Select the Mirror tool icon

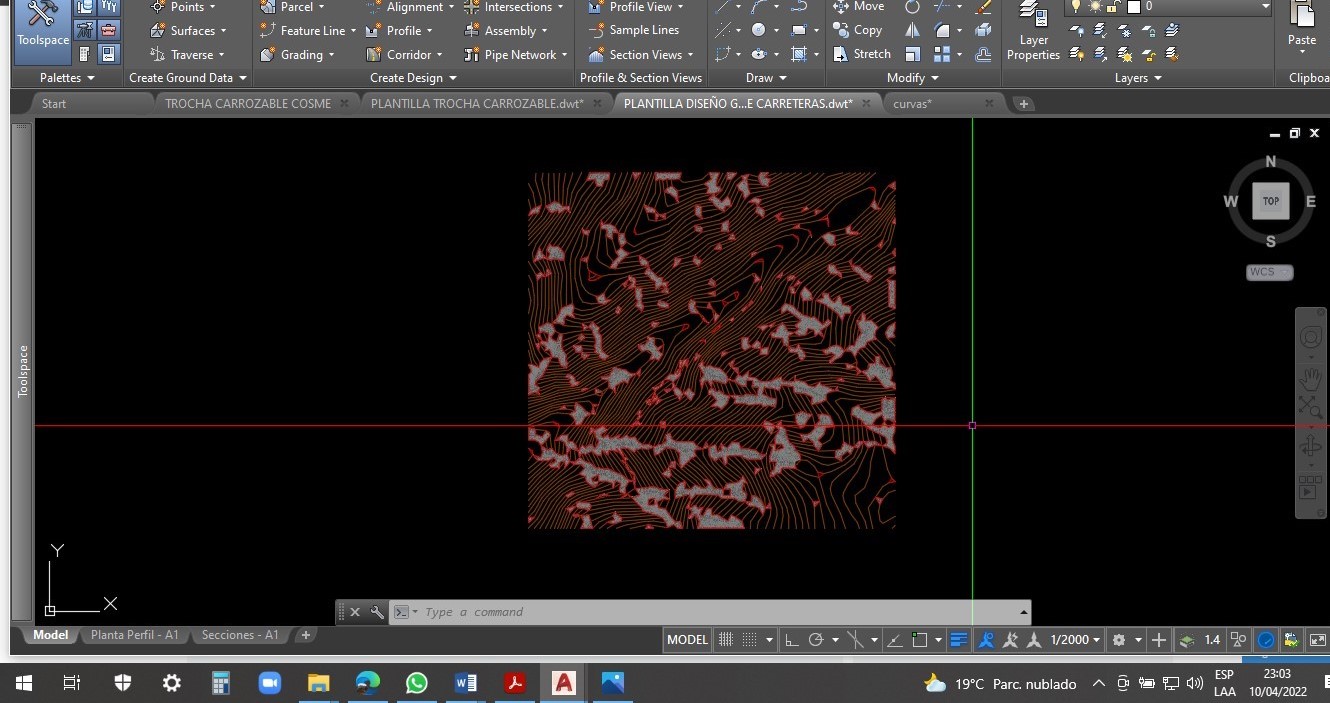912,30
